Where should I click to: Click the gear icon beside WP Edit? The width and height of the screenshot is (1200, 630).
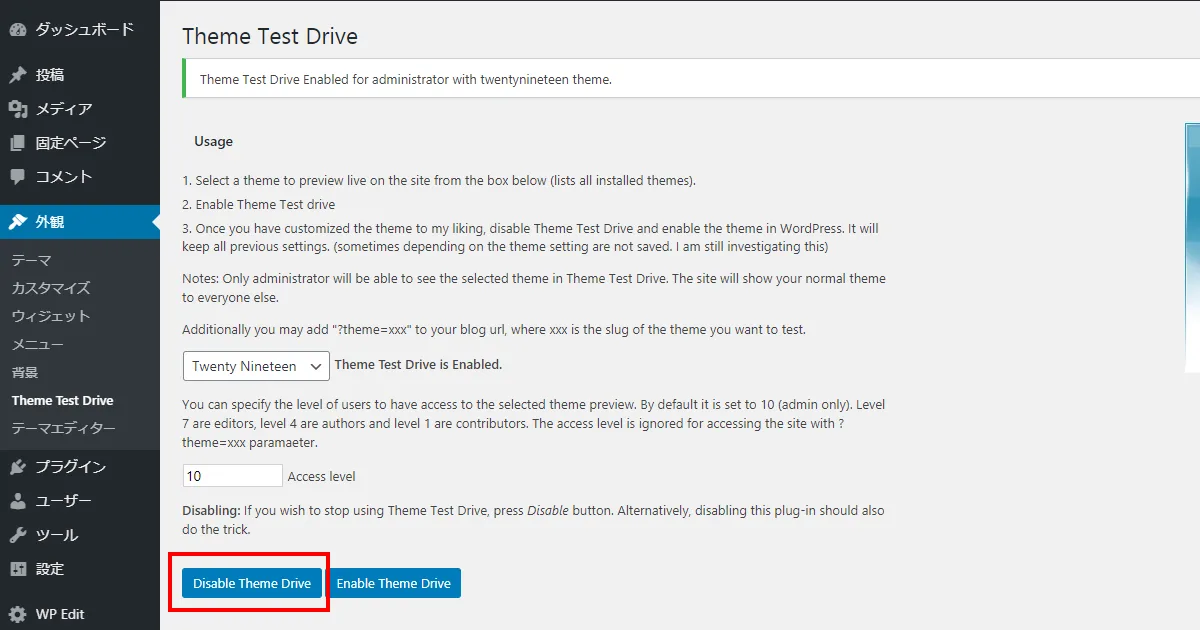pos(18,614)
